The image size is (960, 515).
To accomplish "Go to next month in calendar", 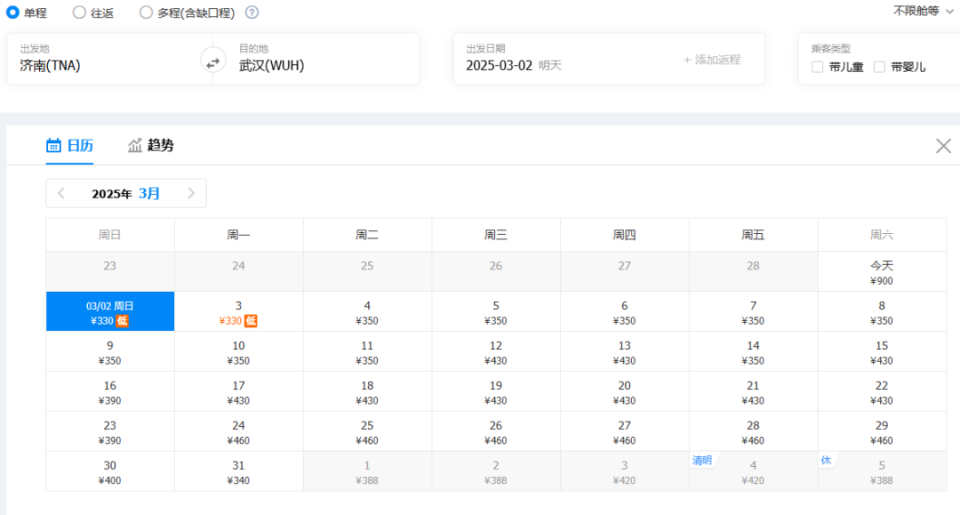I will click(191, 194).
